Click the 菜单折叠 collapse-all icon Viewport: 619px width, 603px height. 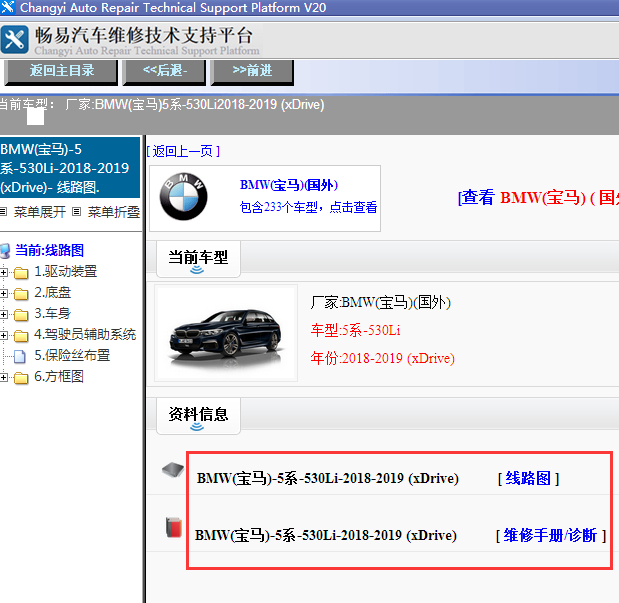tap(77, 212)
